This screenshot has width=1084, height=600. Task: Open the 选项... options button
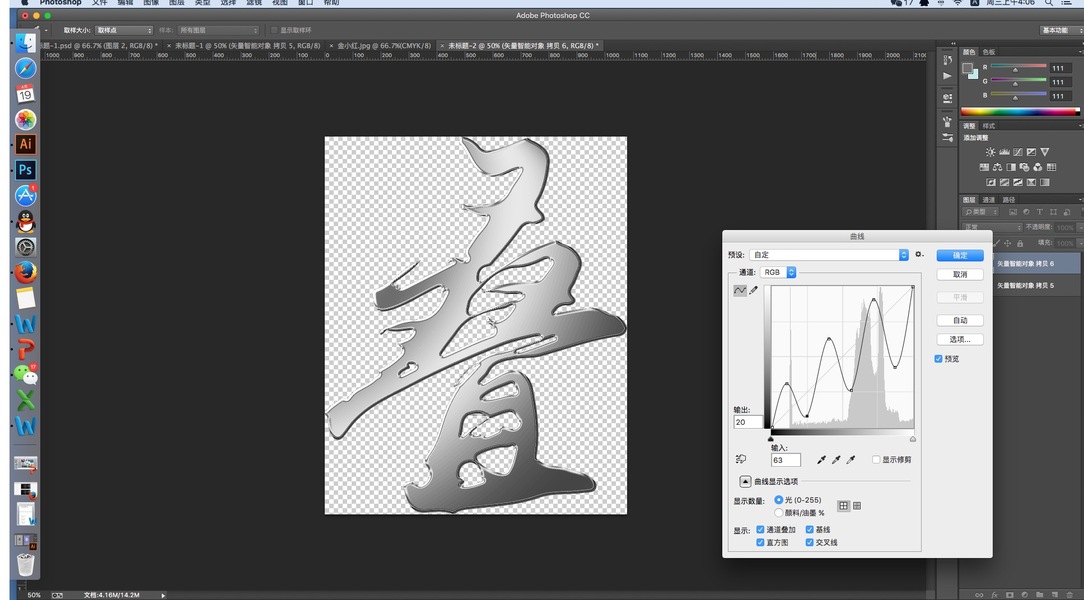click(960, 339)
